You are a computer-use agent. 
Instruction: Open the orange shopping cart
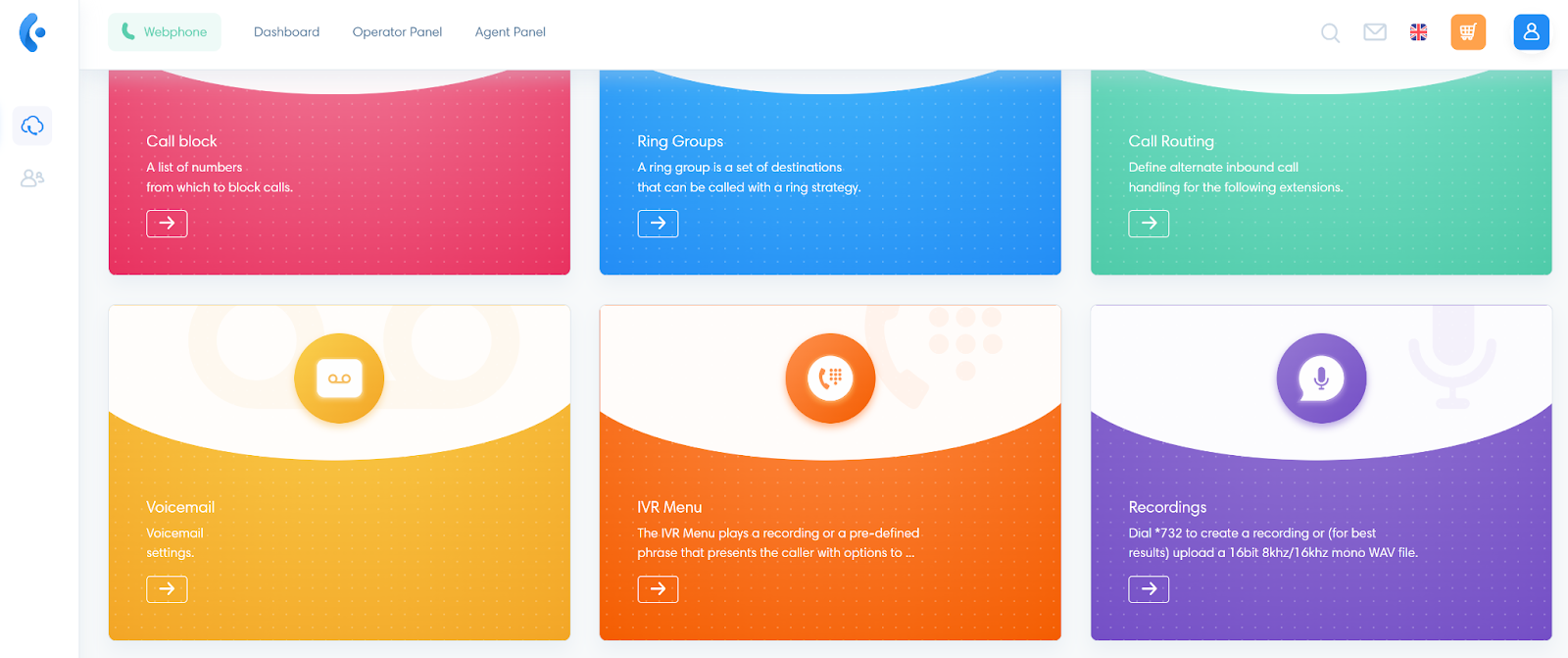pyautogui.click(x=1468, y=32)
